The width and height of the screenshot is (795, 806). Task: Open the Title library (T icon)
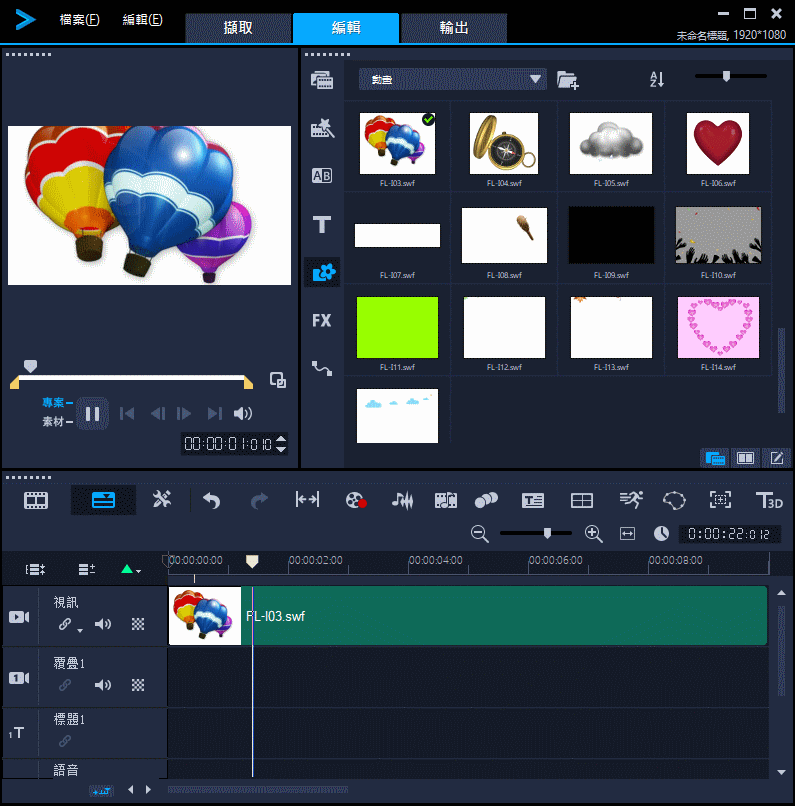[321, 225]
